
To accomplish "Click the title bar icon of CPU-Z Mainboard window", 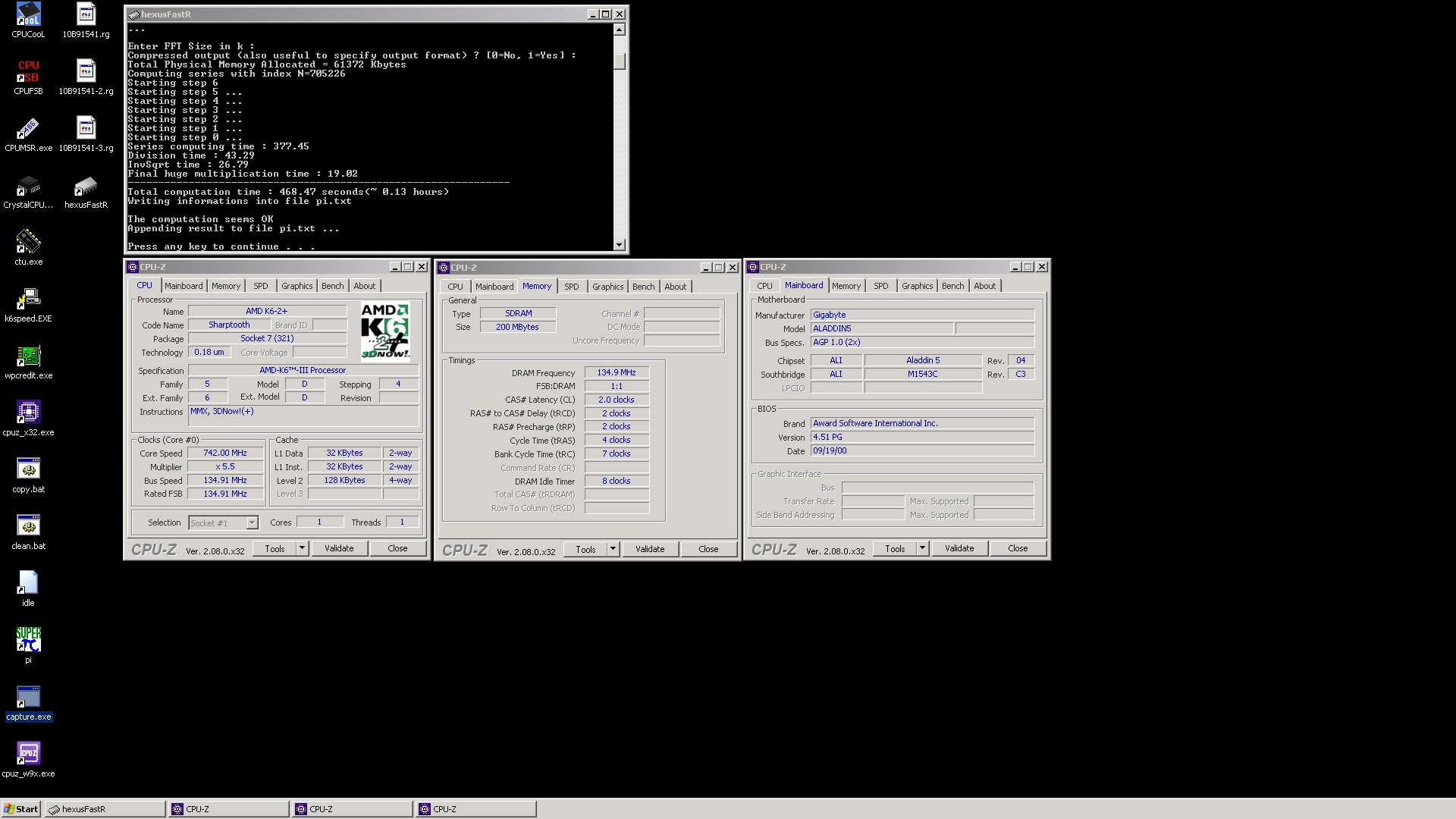I will [x=753, y=267].
